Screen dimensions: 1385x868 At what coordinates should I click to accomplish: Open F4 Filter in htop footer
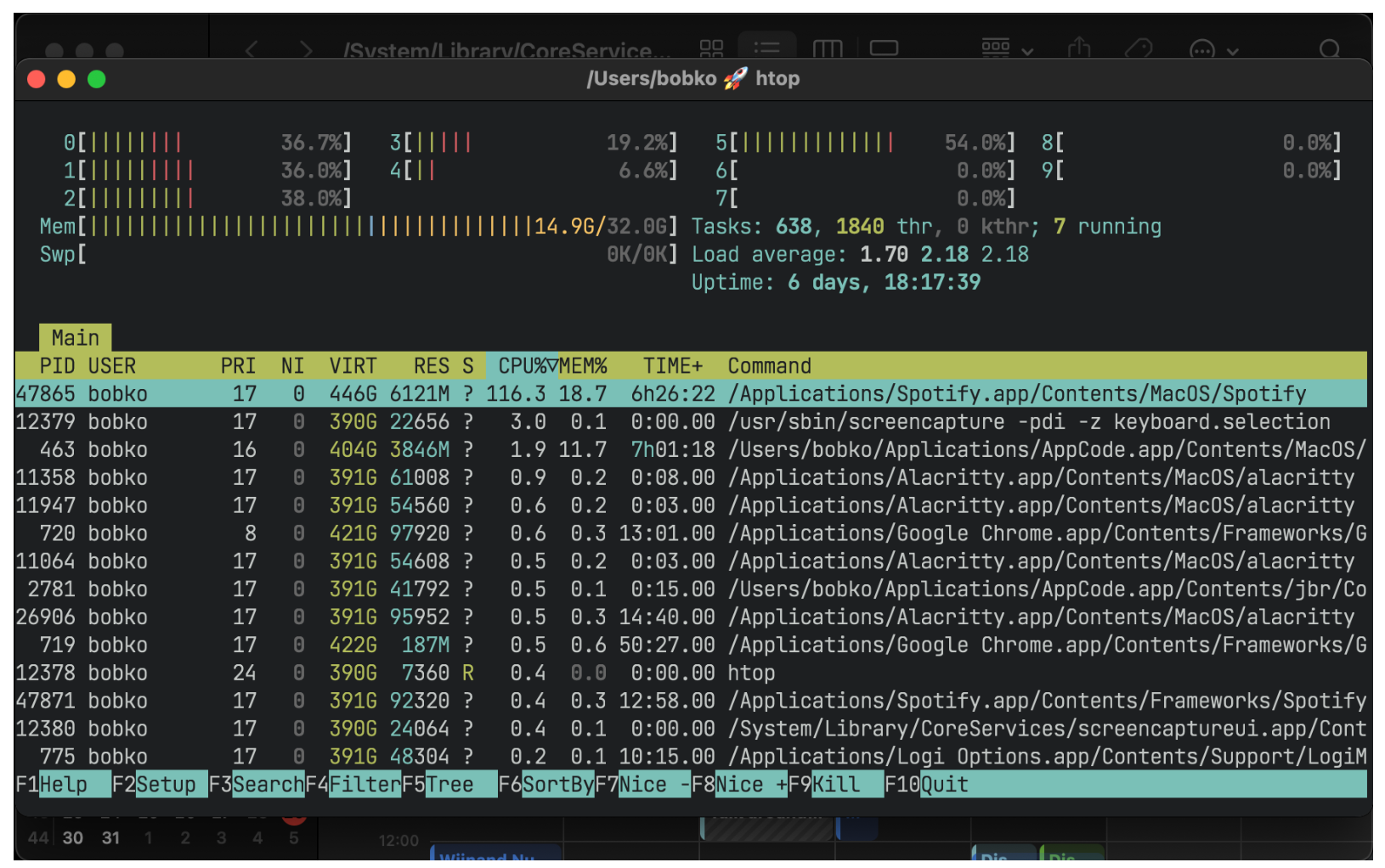pos(353,784)
